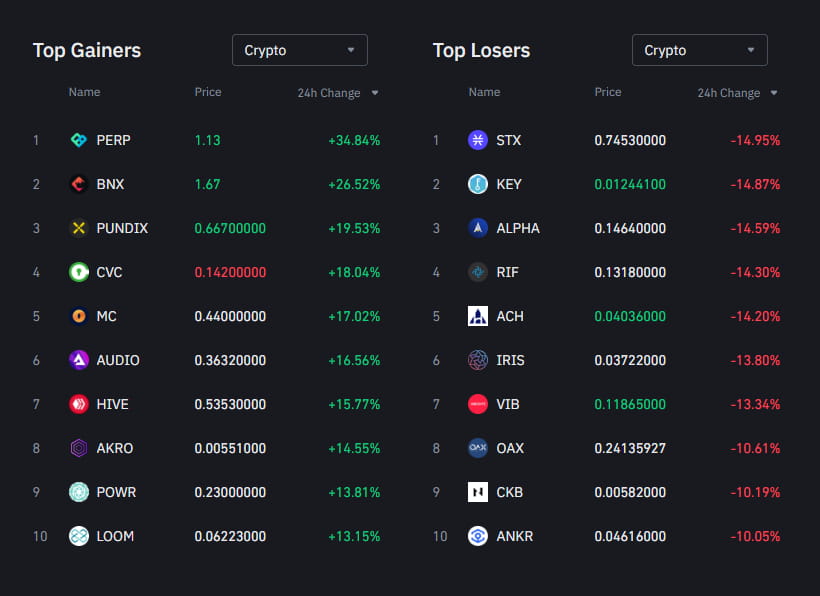The height and width of the screenshot is (596, 820).
Task: Select the HIVE coin name
Action: click(x=112, y=404)
